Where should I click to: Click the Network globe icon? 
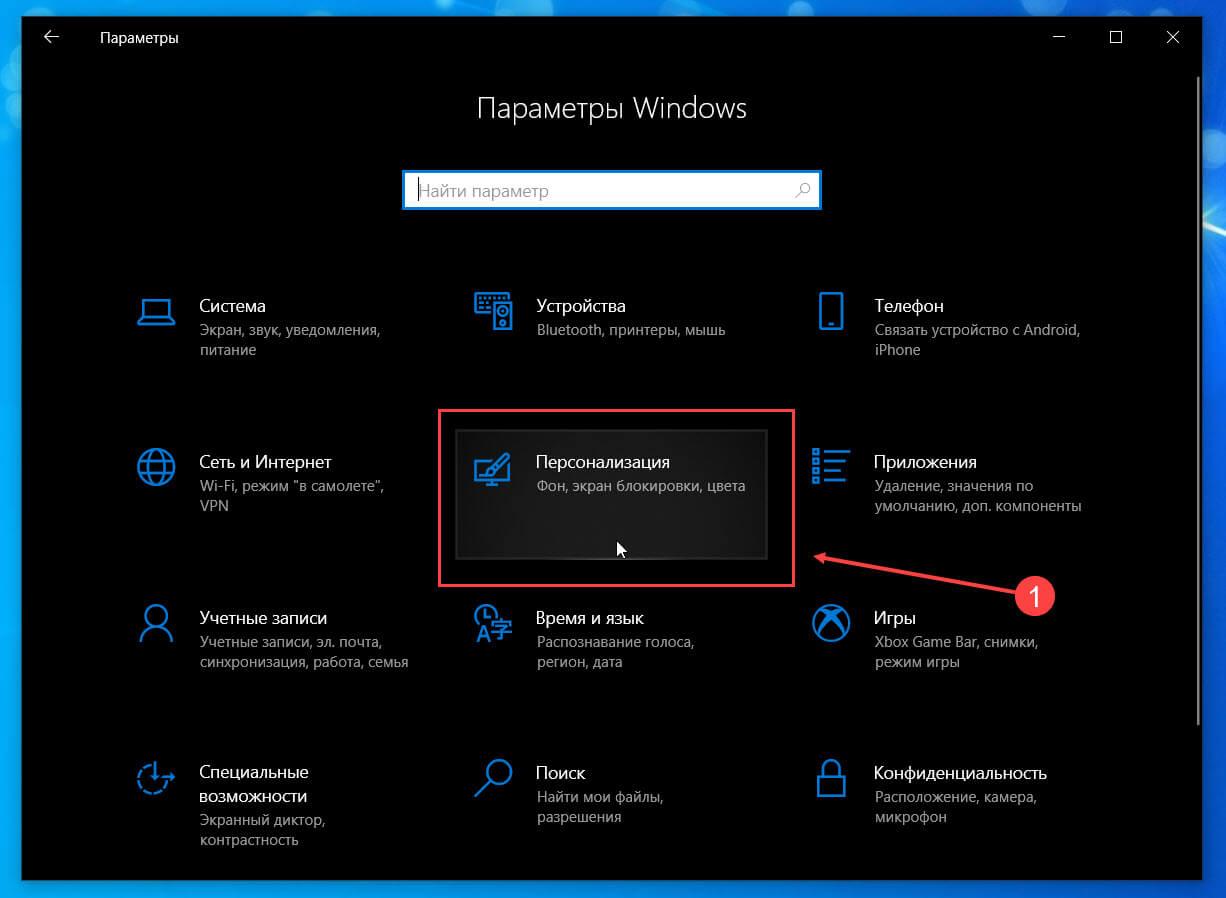tap(156, 467)
